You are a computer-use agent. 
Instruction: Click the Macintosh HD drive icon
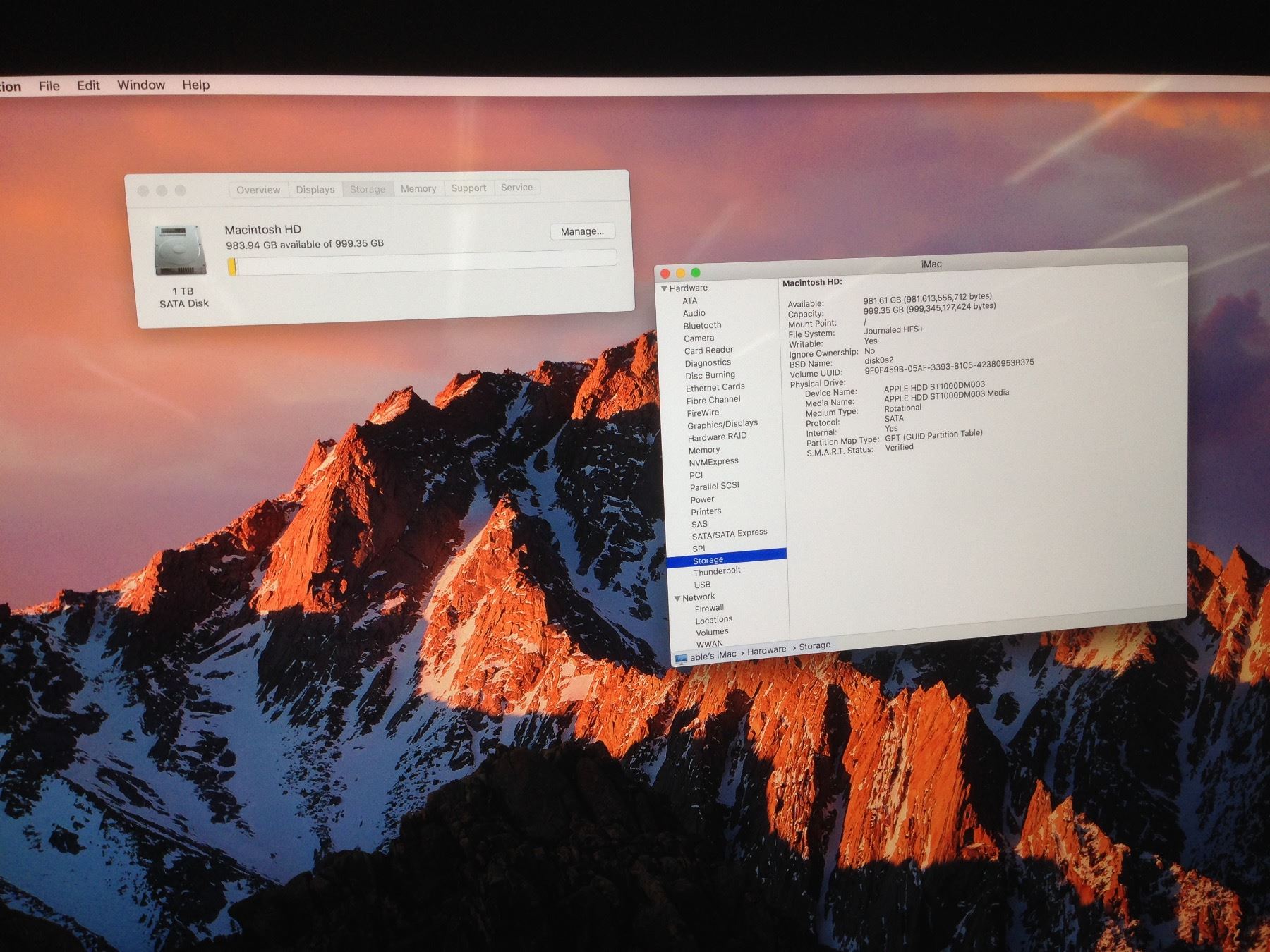[x=181, y=250]
